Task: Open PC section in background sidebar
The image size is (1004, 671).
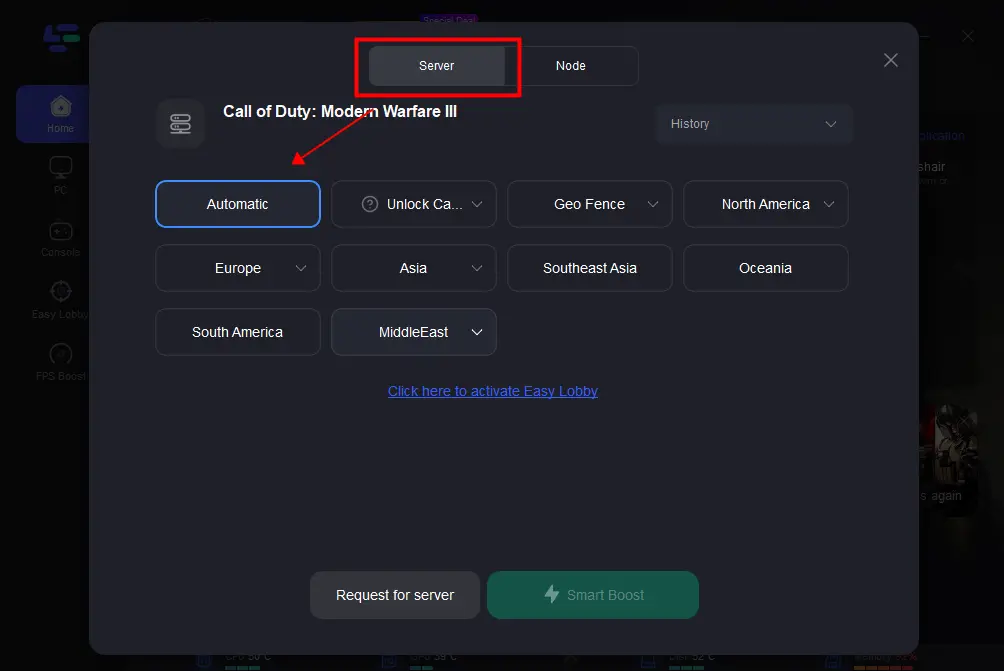Action: pyautogui.click(x=60, y=175)
